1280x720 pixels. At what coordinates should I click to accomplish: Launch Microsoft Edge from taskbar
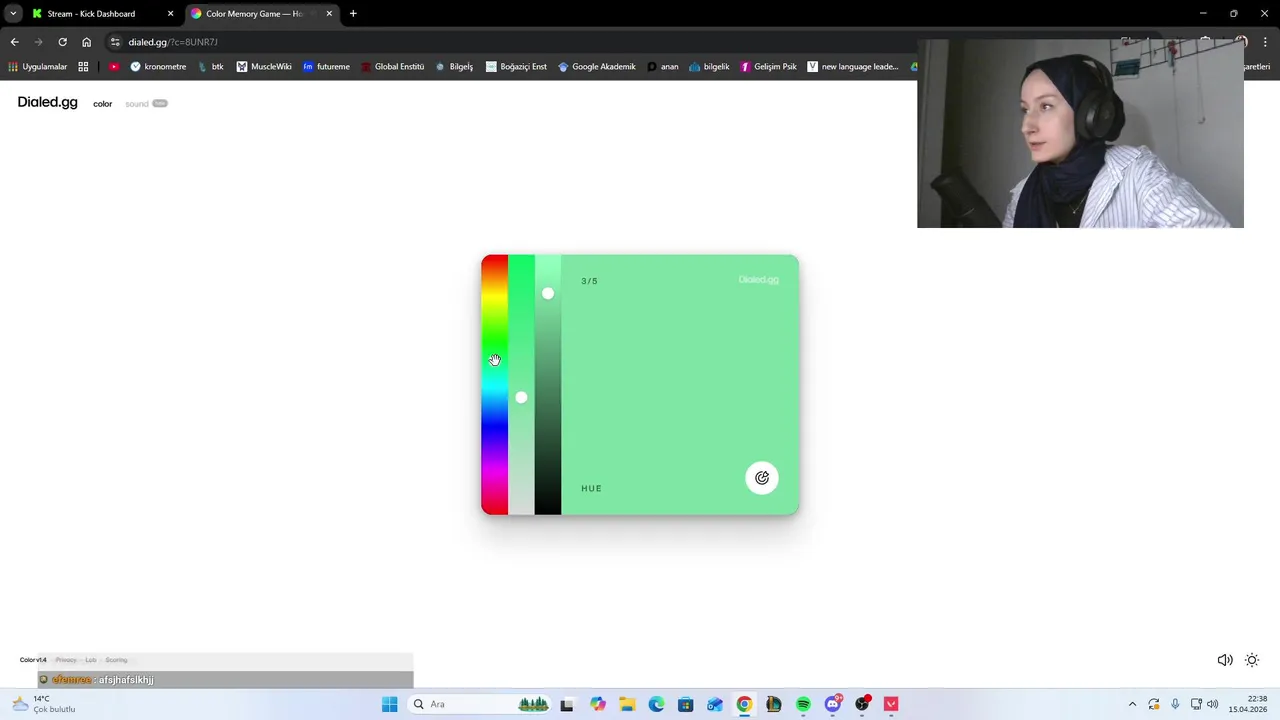pyautogui.click(x=656, y=704)
